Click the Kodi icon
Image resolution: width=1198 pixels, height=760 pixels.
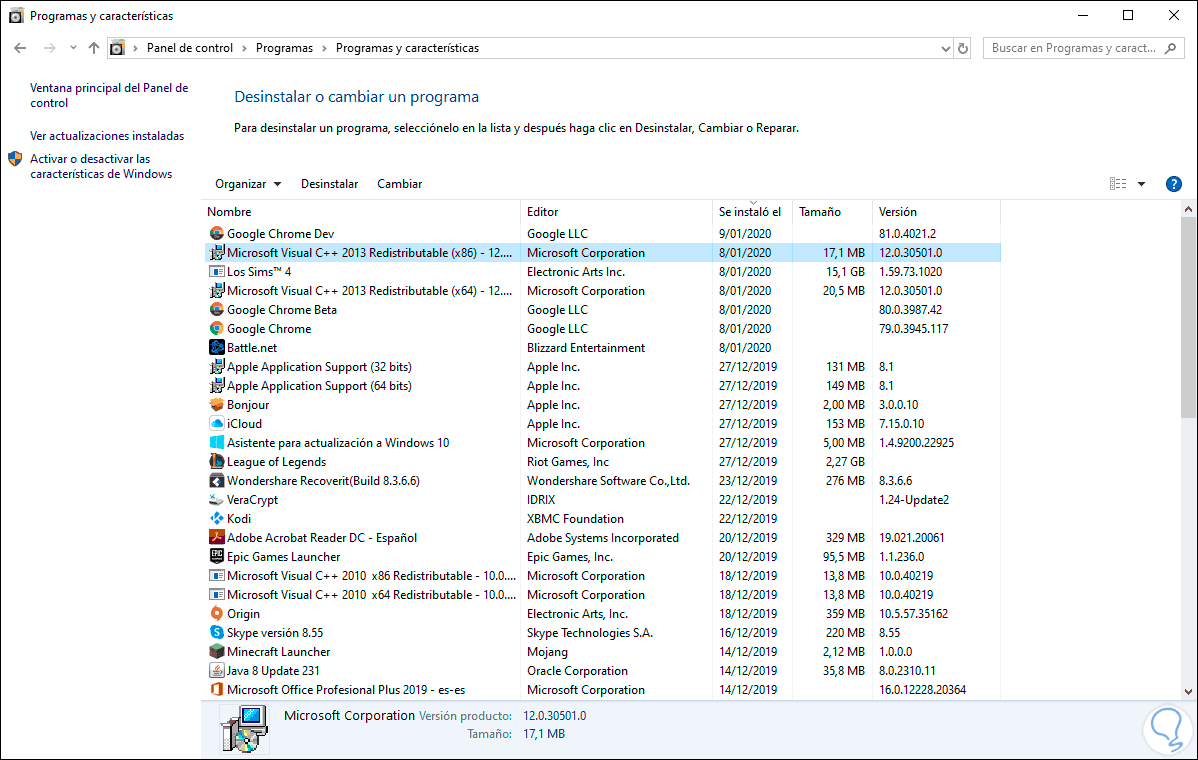(217, 519)
